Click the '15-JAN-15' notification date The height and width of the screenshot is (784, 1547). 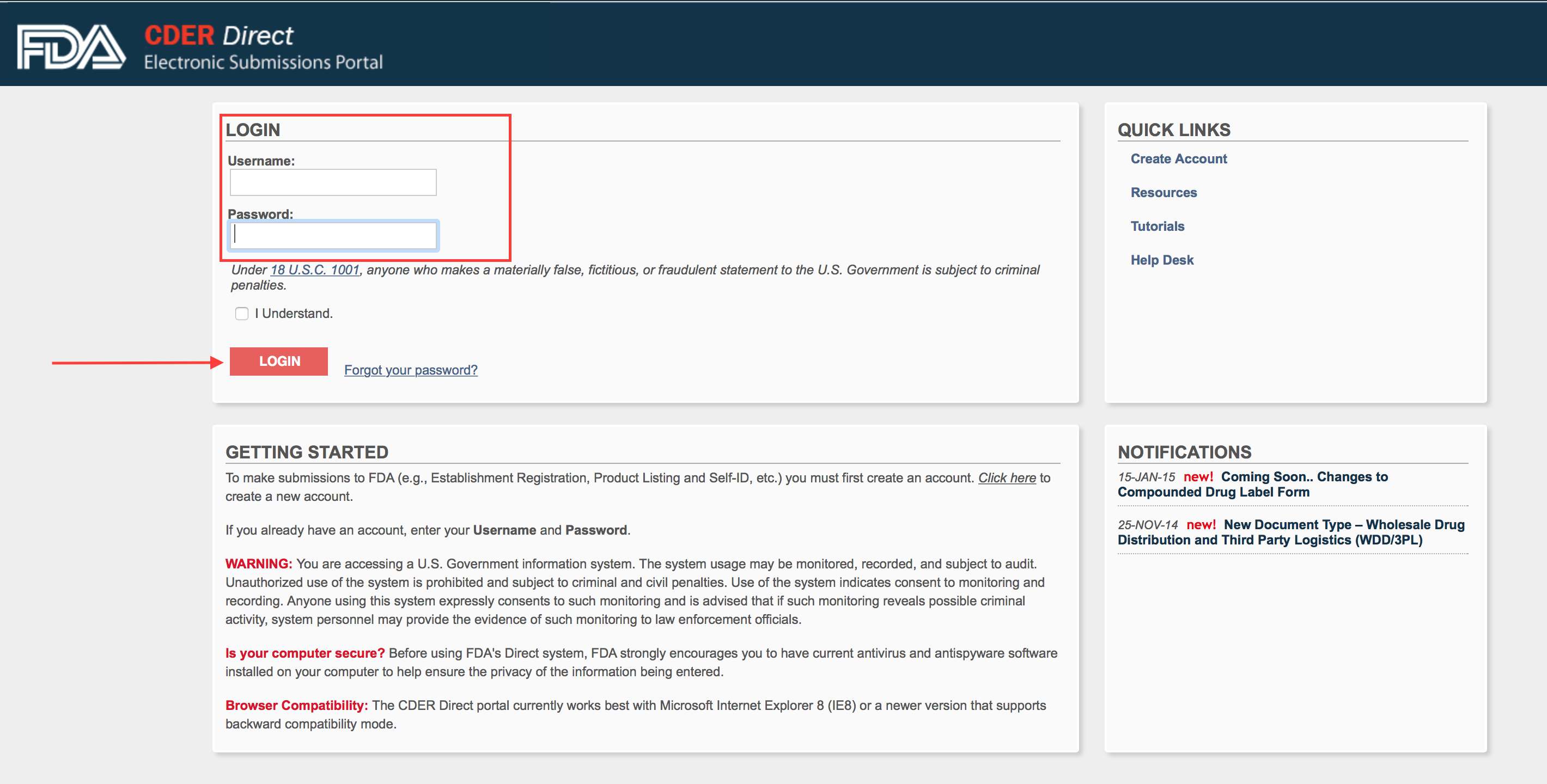click(x=1146, y=477)
